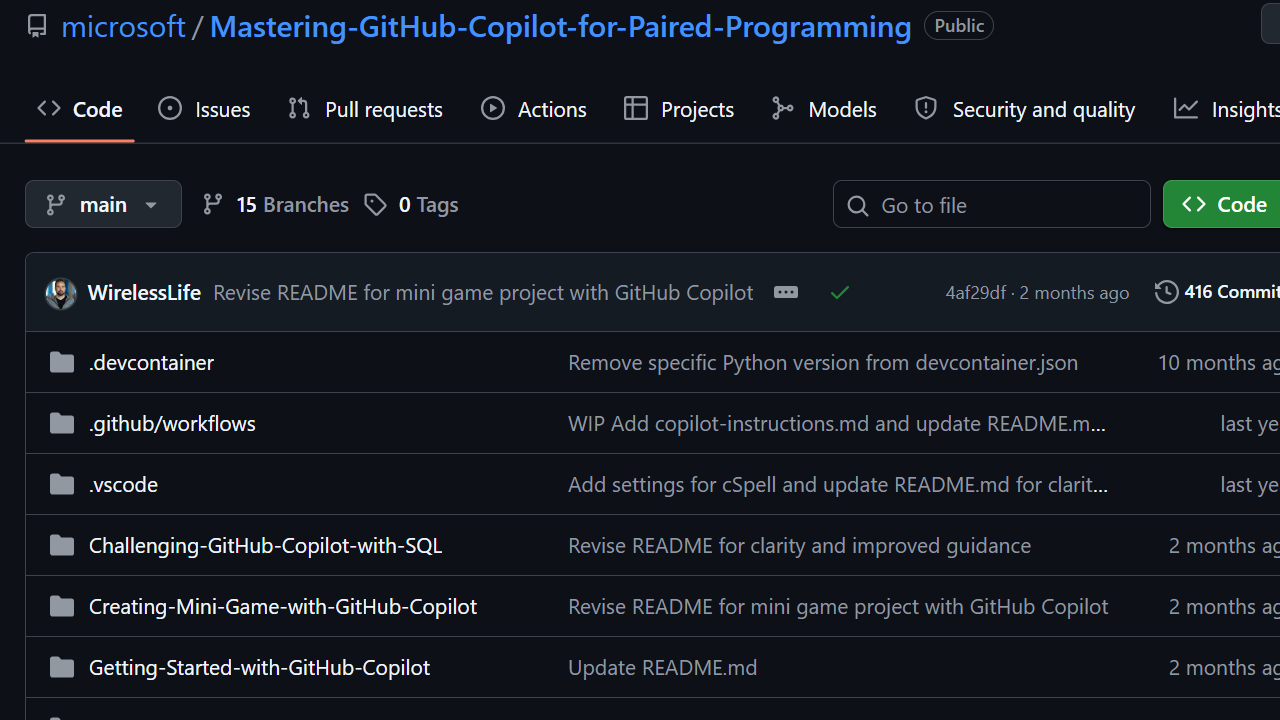
Task: View the 15 Branches list
Action: (x=275, y=204)
